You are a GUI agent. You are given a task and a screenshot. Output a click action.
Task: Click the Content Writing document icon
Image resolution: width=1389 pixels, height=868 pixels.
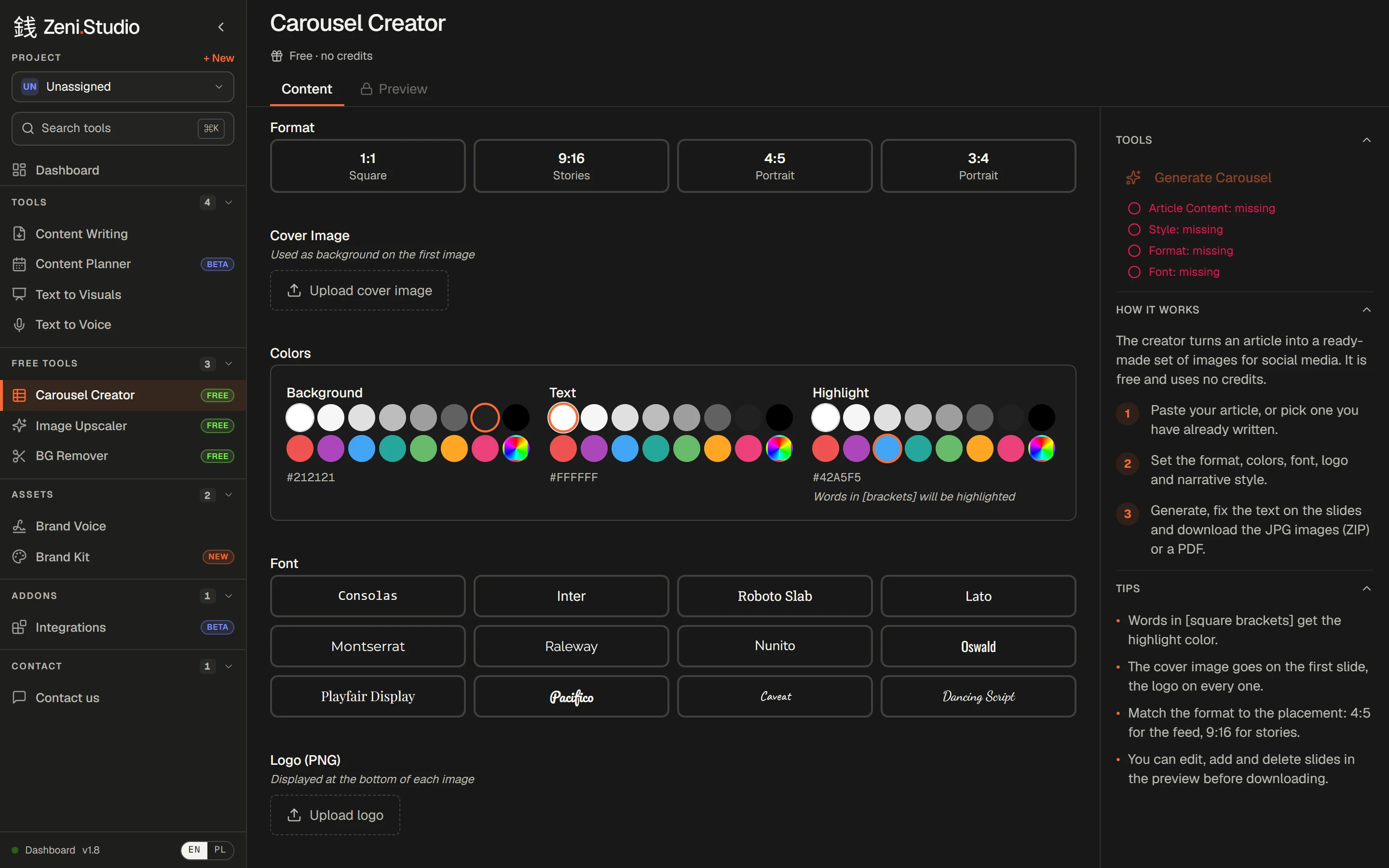(x=19, y=234)
